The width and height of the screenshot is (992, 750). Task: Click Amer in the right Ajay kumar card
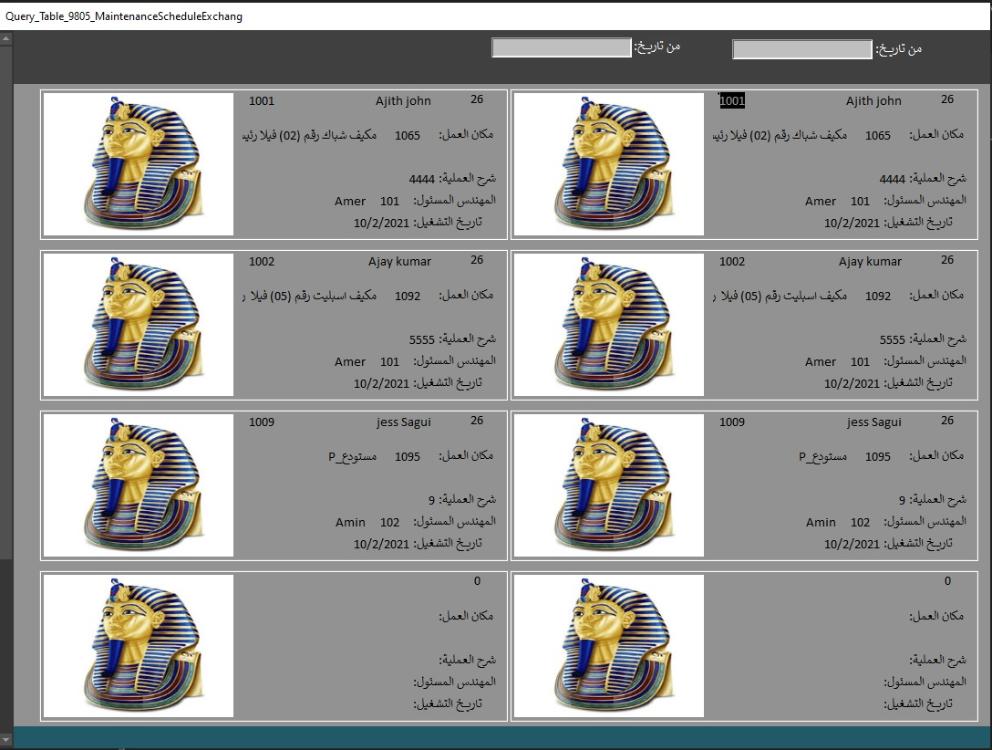click(821, 362)
